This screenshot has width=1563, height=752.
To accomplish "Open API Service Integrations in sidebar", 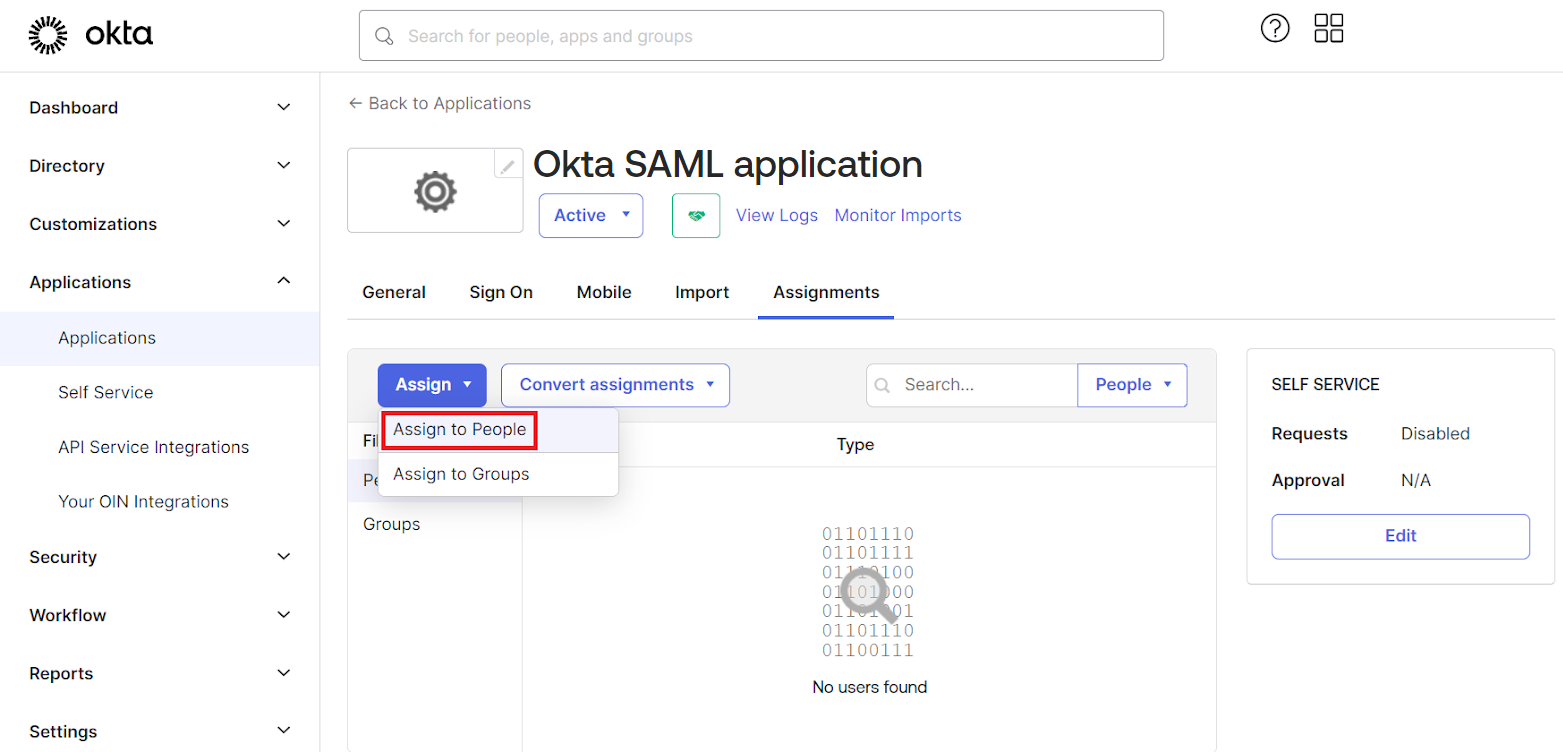I will 153,447.
